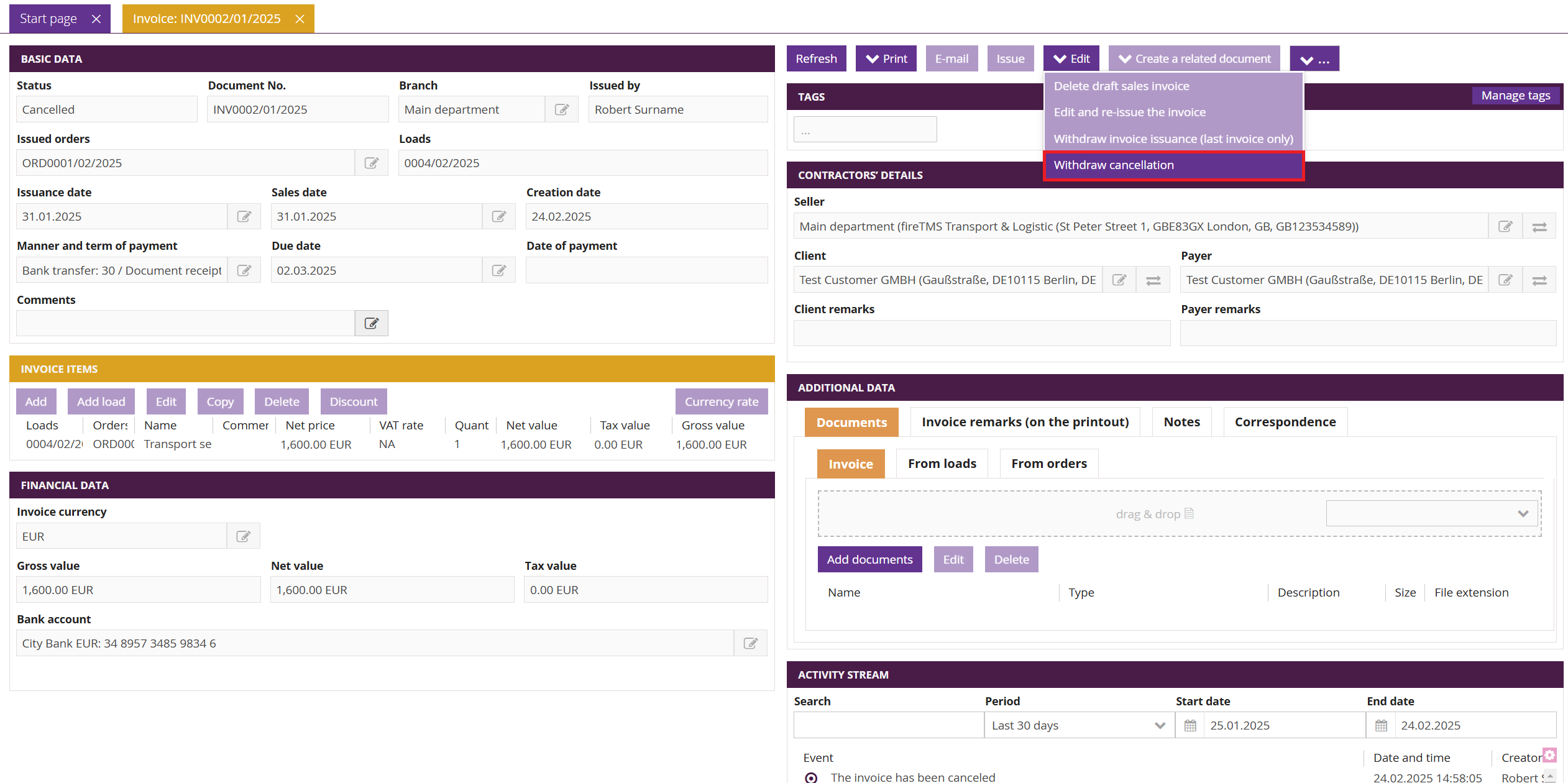Click the activity stream Search input field
Viewport: 1568px width, 783px height.
coord(888,725)
